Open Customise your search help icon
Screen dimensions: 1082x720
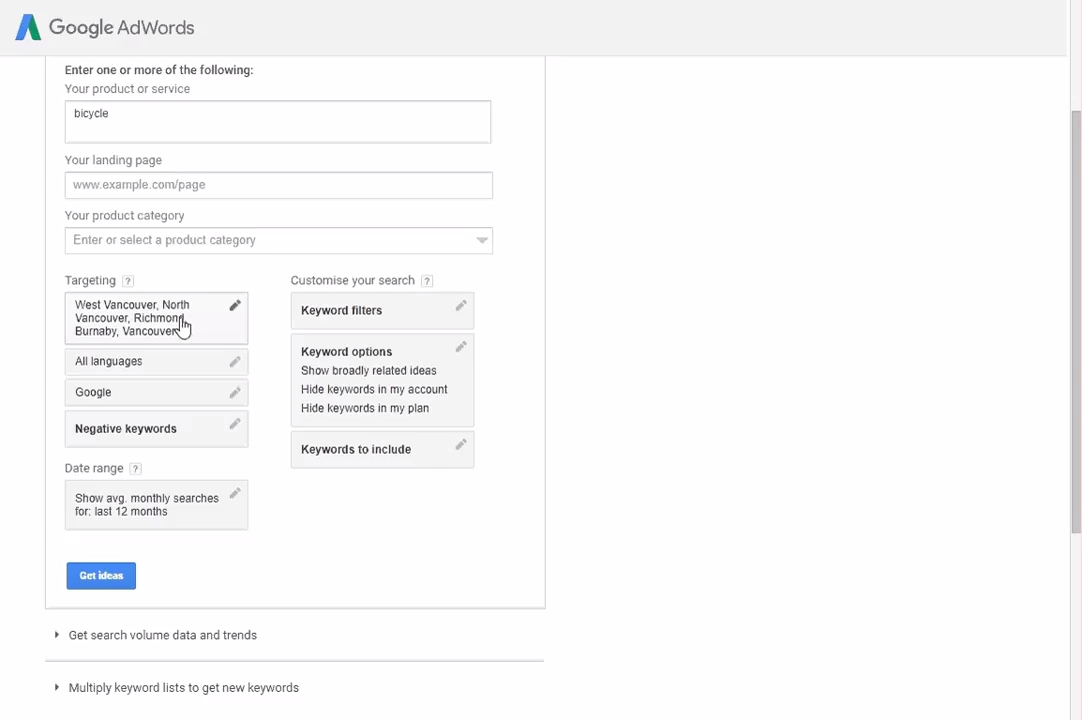[427, 281]
